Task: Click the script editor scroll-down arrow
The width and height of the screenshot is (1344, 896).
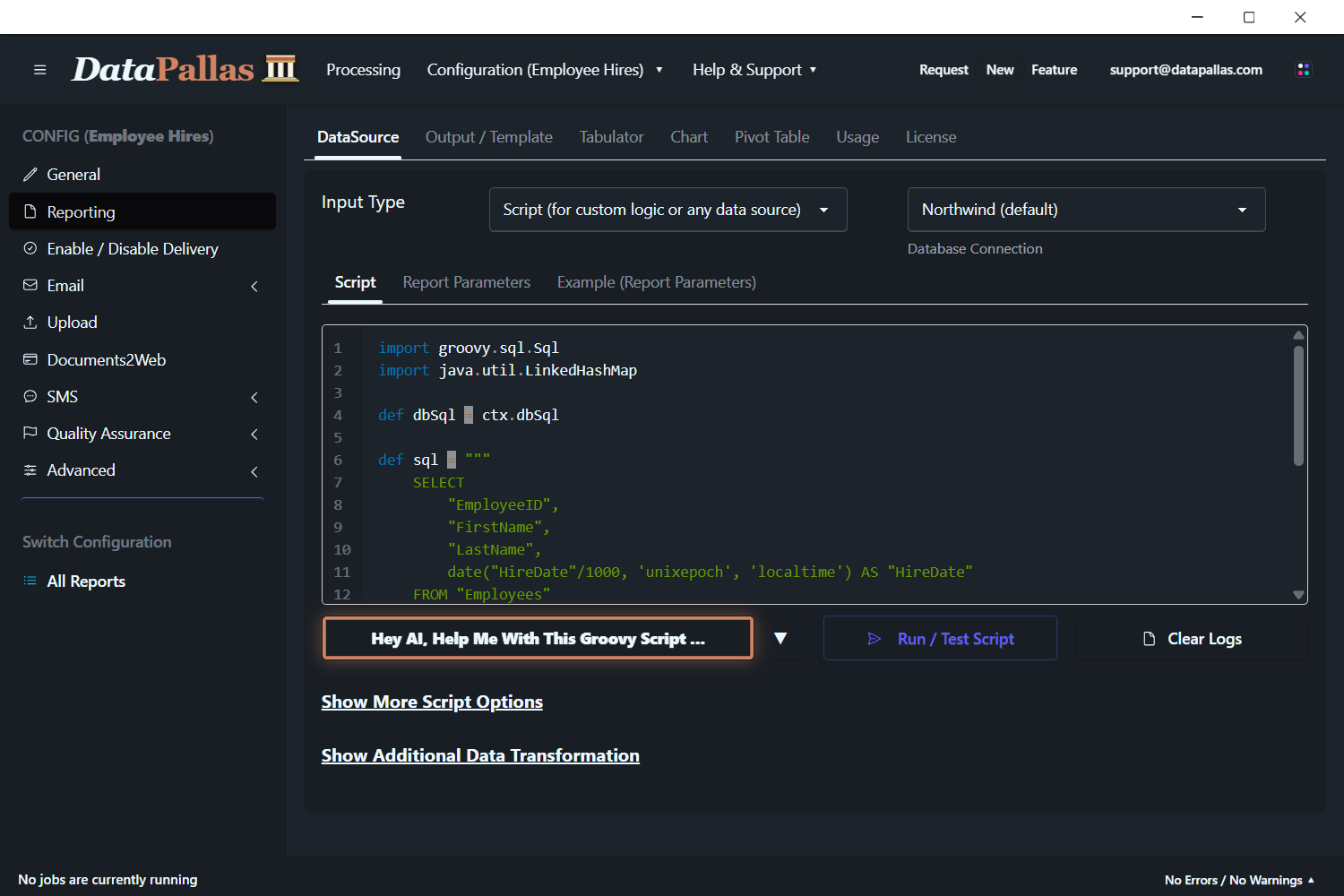Action: coord(1298,595)
